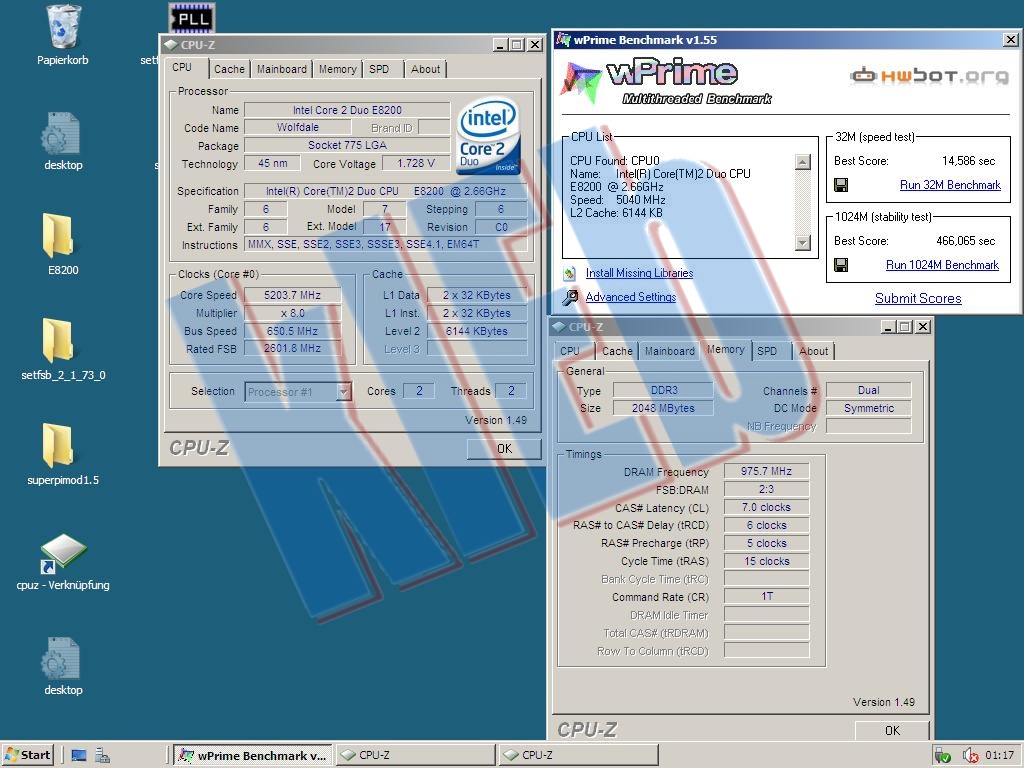The image size is (1024, 768).
Task: Open CPU tab in right CPU-Z window
Action: 570,351
